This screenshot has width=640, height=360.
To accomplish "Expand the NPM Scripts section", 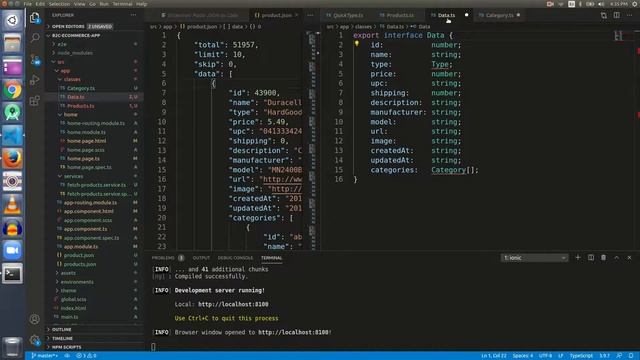I will pyautogui.click(x=67, y=347).
